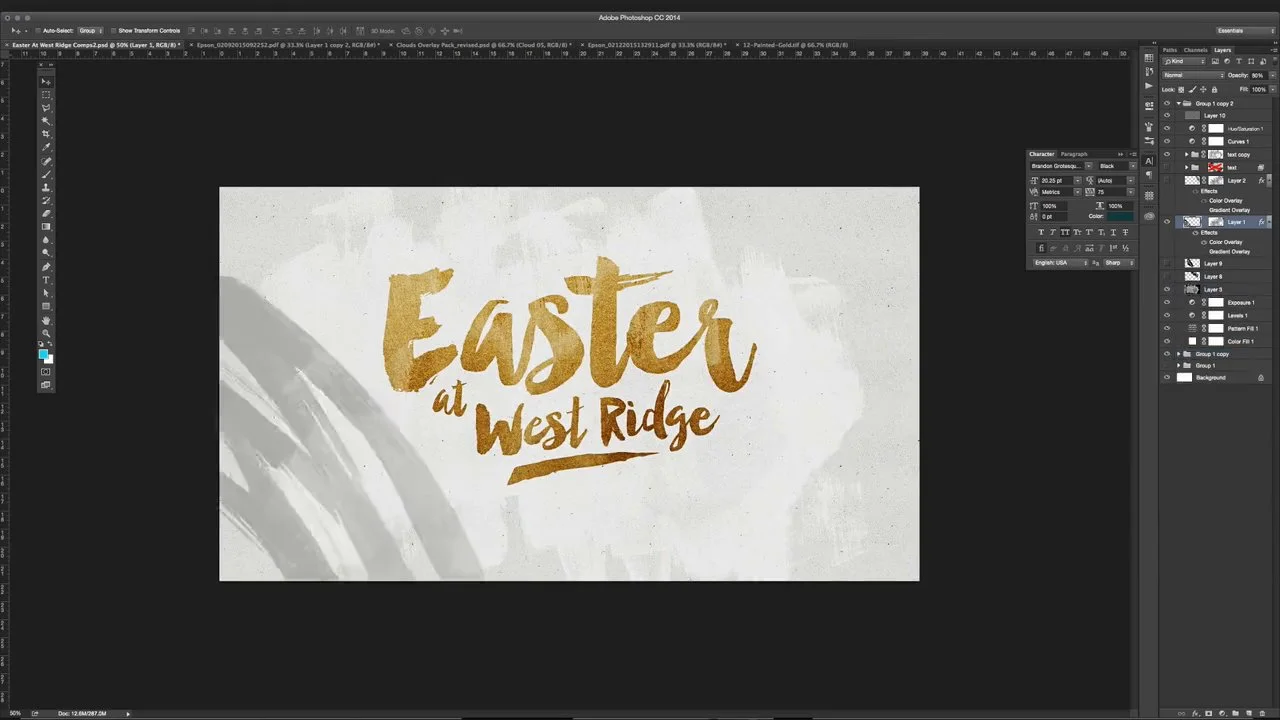This screenshot has width=1280, height=720.
Task: Hide Layer 10 visibility
Action: (1166, 116)
